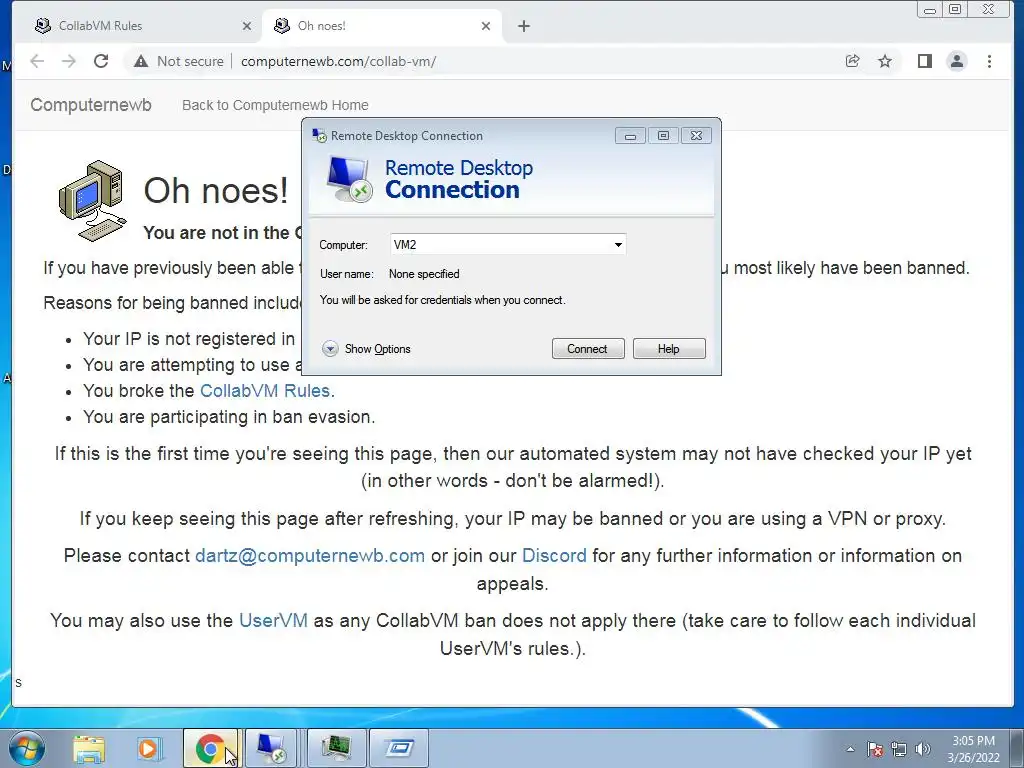Launch Windows Media Player from taskbar
This screenshot has width=1024, height=768.
[x=150, y=748]
